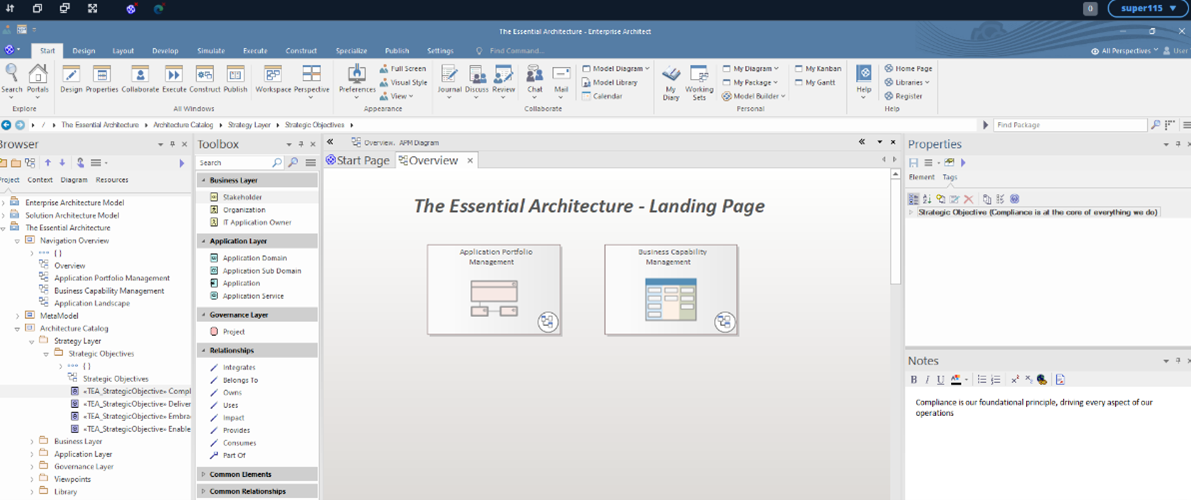The height and width of the screenshot is (500, 1191).
Task: Toggle subscript in Notes toolbar
Action: click(1028, 380)
